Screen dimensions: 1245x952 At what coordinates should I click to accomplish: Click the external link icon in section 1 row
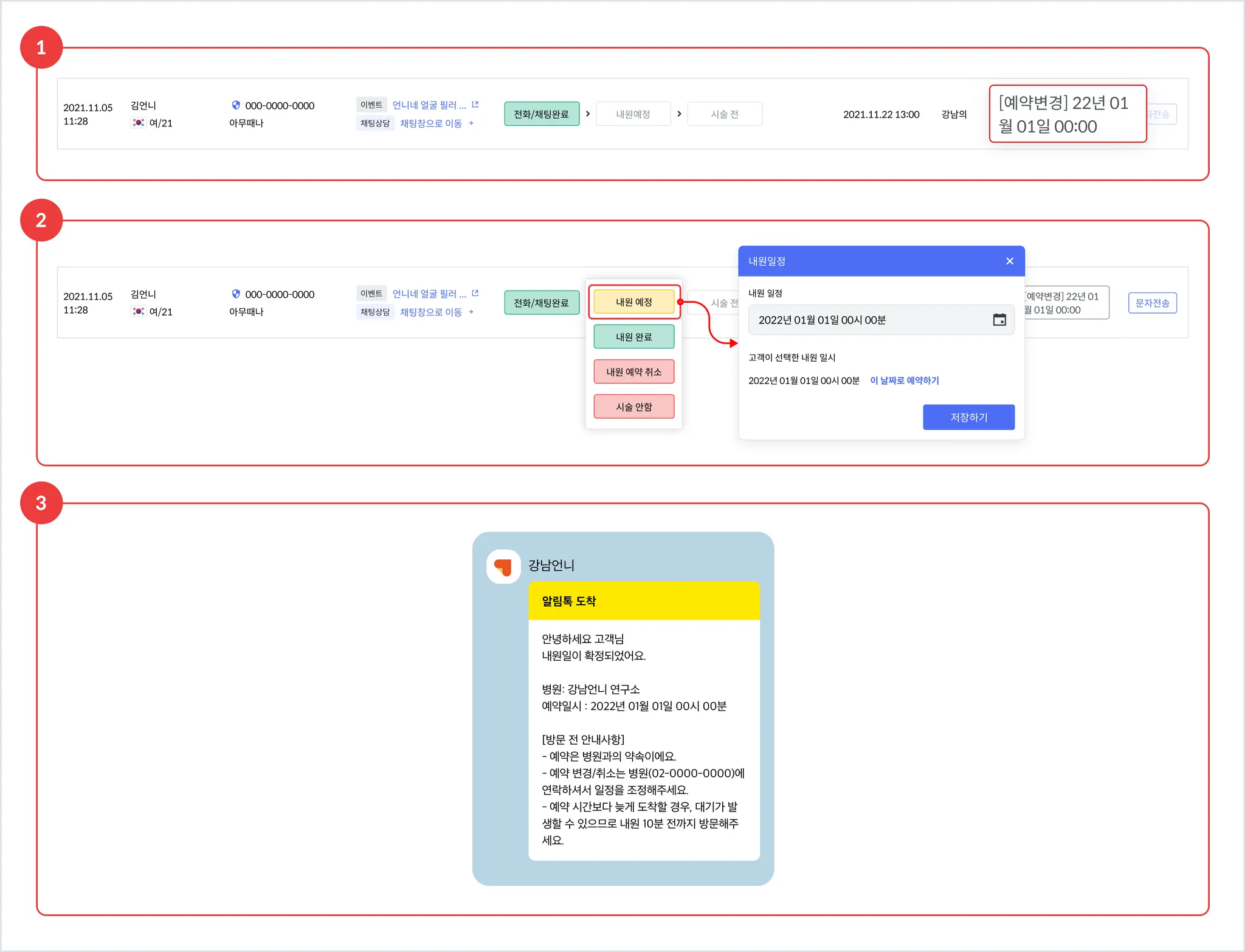[x=475, y=105]
